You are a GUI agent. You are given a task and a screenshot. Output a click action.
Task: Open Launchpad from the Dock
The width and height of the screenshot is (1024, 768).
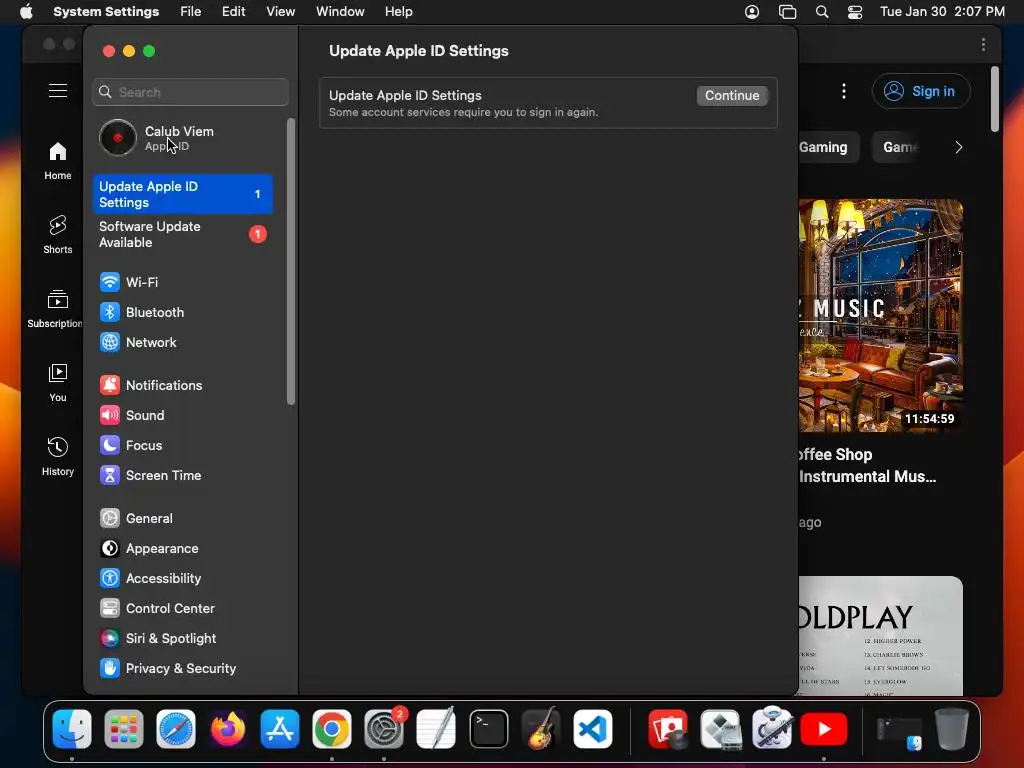pyautogui.click(x=123, y=729)
